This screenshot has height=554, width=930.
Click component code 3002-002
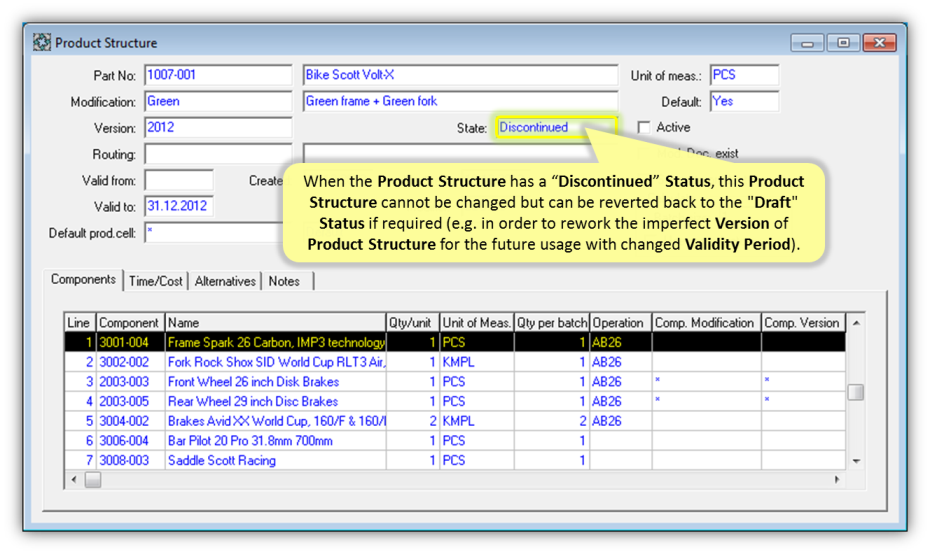(x=124, y=362)
